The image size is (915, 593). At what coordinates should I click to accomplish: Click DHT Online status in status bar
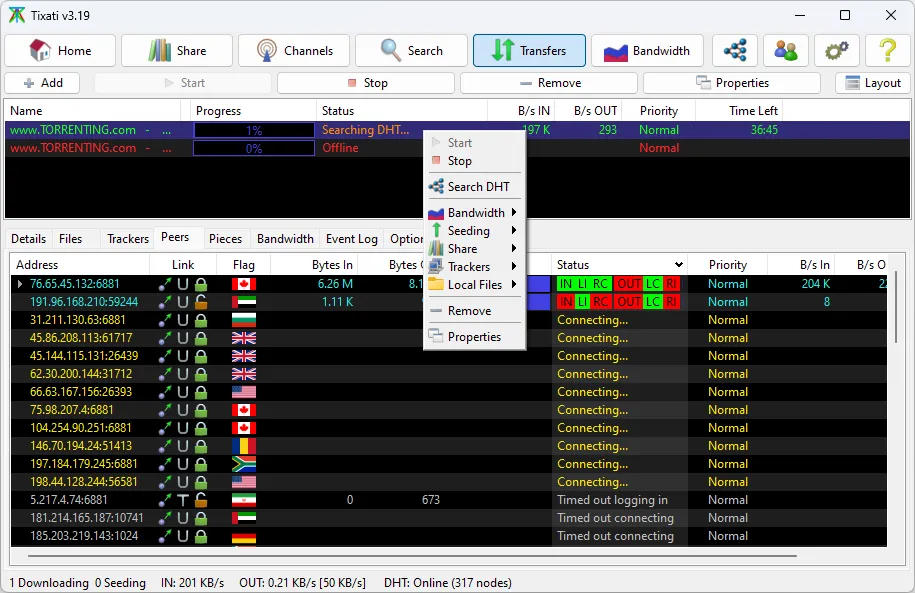[x=448, y=582]
